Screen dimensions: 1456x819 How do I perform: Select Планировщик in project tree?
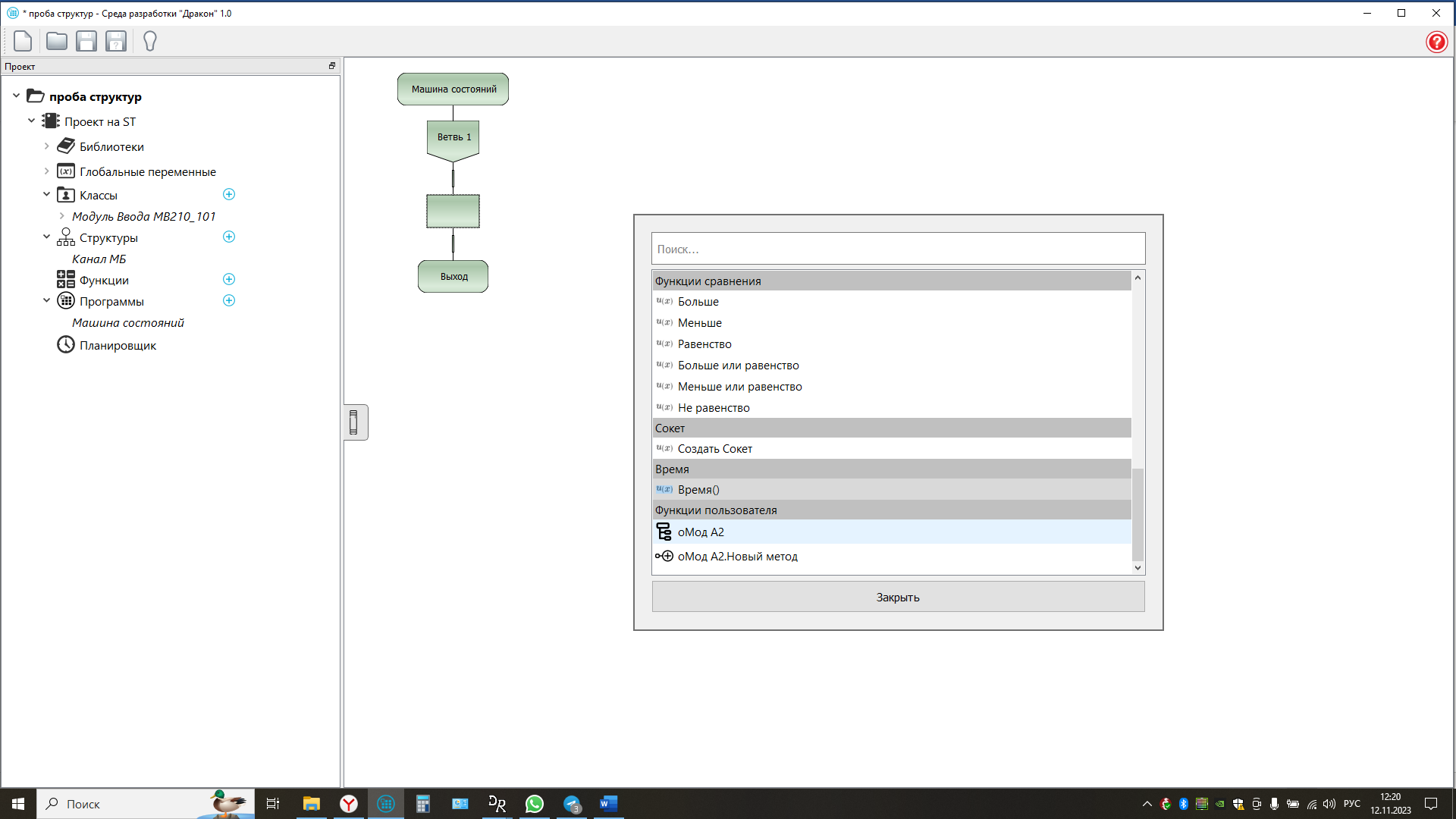[118, 346]
